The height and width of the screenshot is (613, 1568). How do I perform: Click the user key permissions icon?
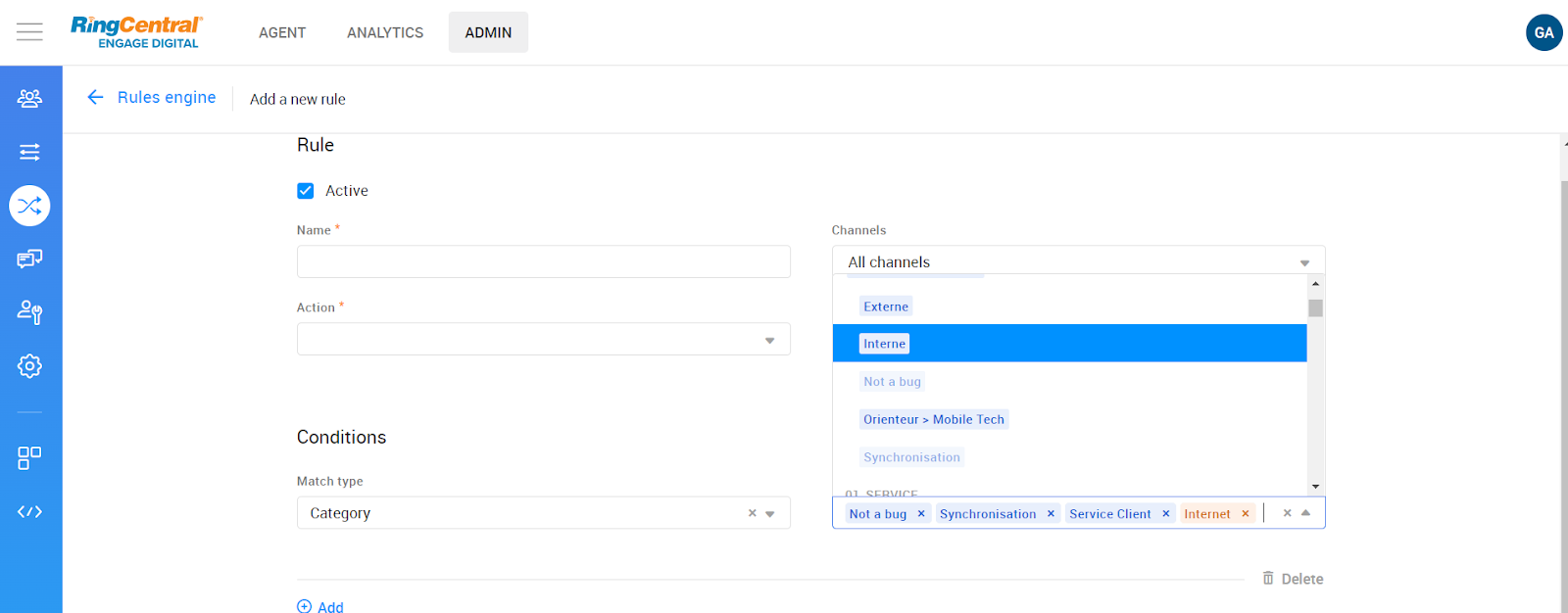(29, 312)
